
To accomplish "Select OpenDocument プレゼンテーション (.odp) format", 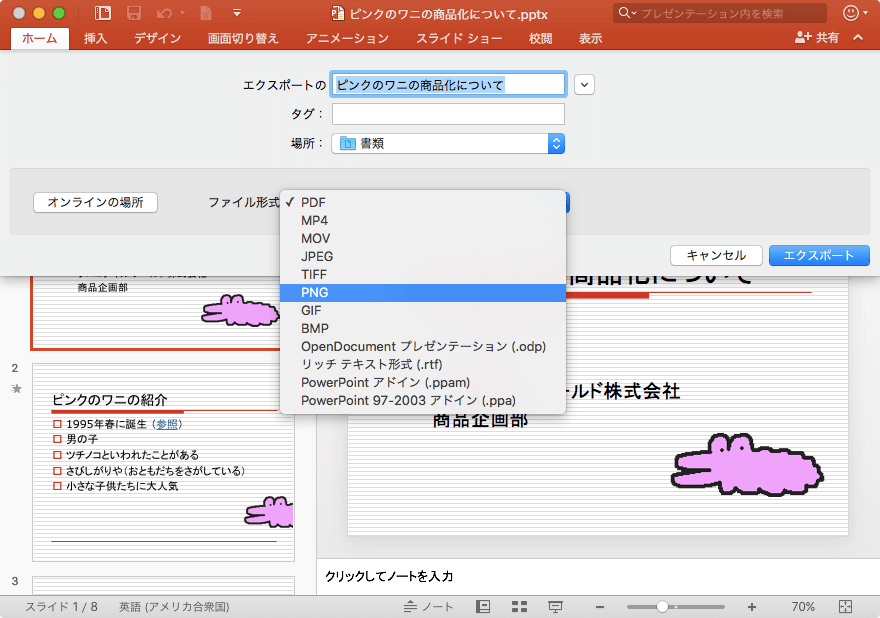I will coord(423,346).
